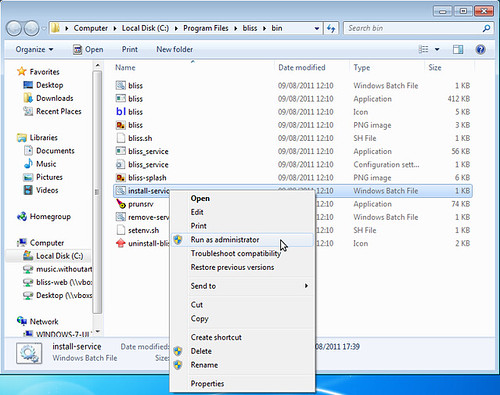Select Troubleshoot compatibility menu entry
Image resolution: width=500 pixels, height=395 pixels.
click(x=242, y=253)
